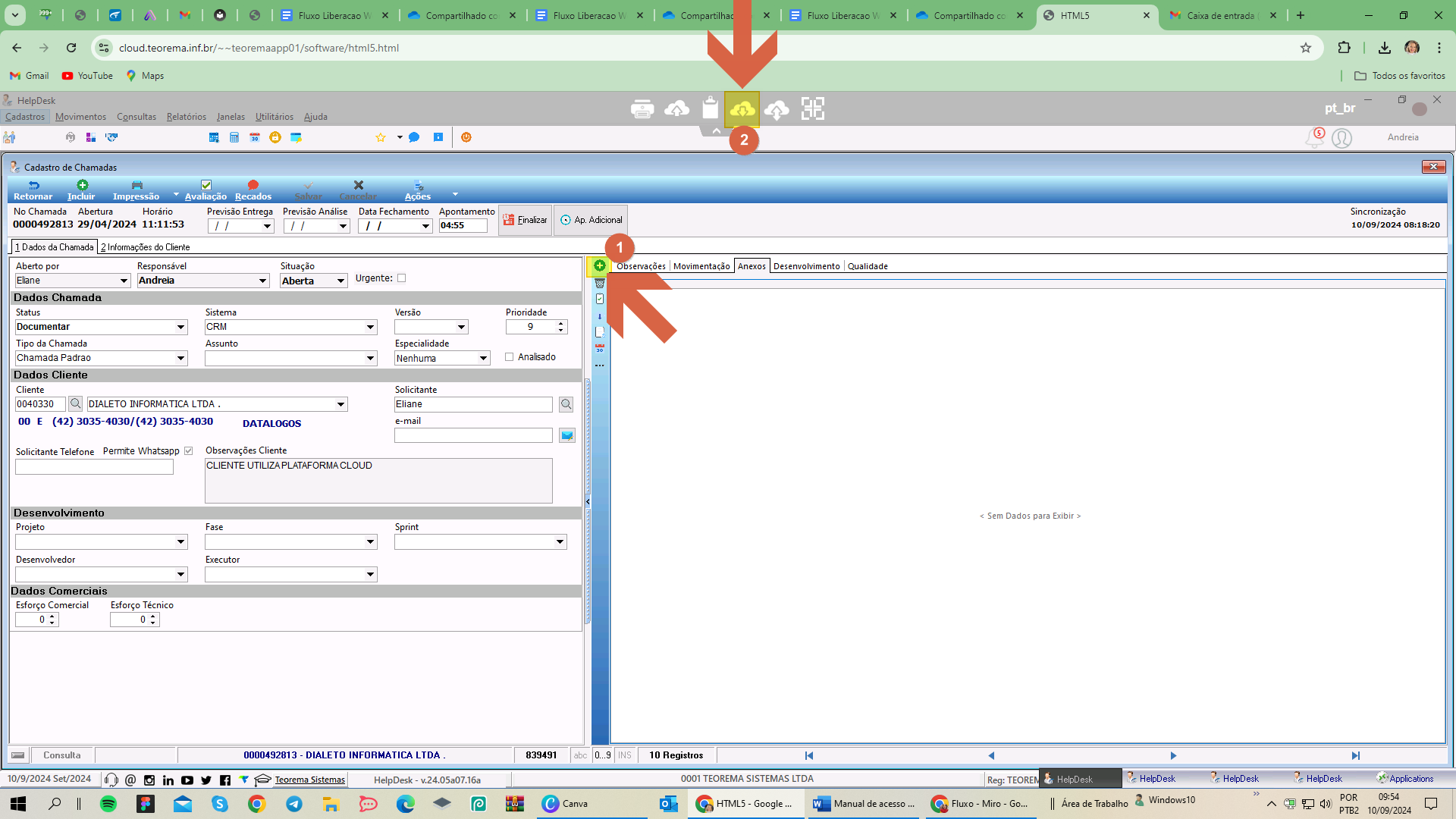This screenshot has height=819, width=1456.
Task: Toggle the Analisado checkbox
Action: 509,357
